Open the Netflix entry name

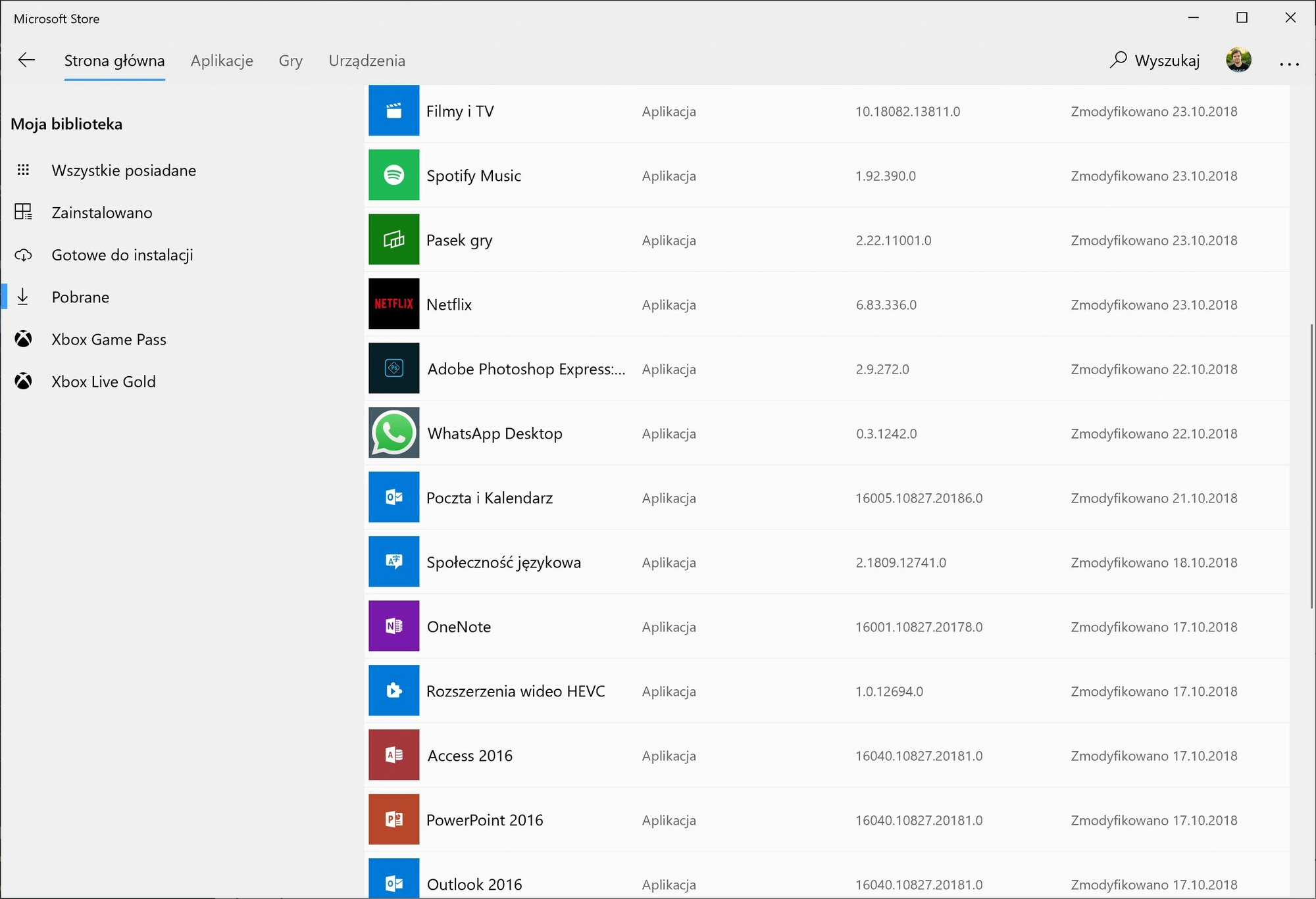point(449,304)
